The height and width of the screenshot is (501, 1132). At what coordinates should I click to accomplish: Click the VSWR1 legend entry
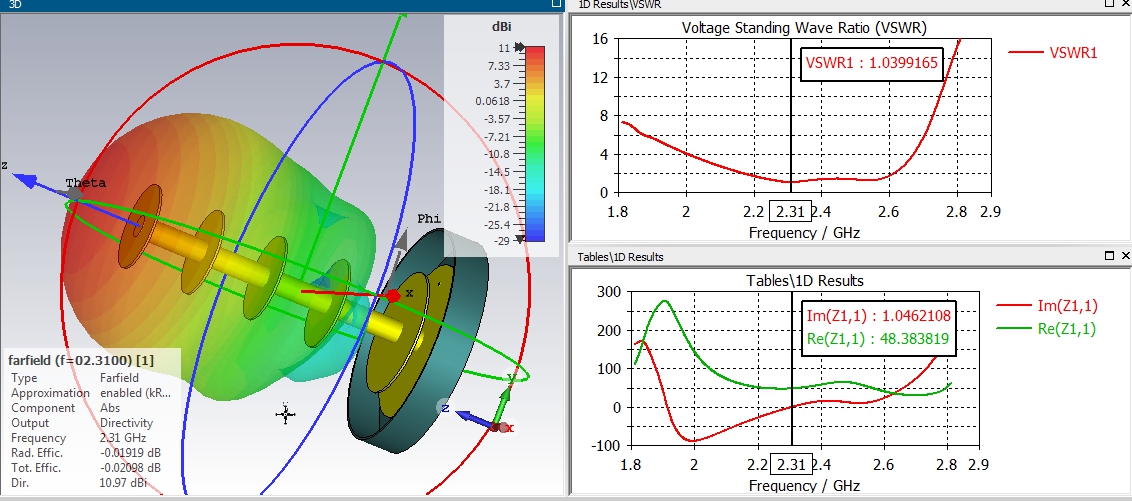pyautogui.click(x=1053, y=52)
